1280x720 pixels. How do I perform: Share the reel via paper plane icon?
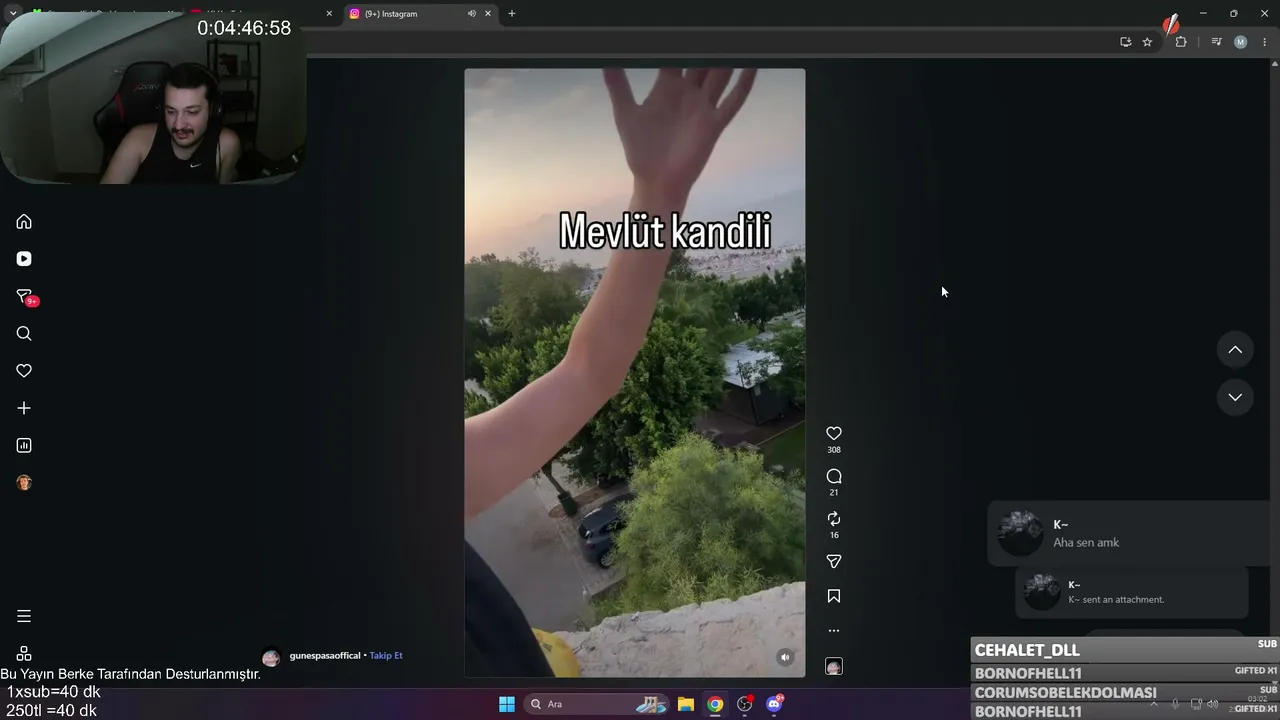click(834, 561)
